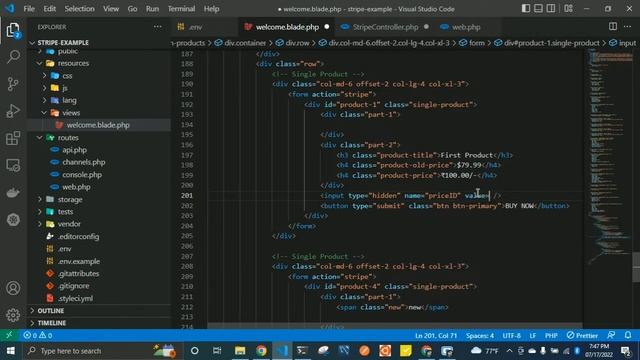
Task: Open the Selection menu
Action: point(79,9)
